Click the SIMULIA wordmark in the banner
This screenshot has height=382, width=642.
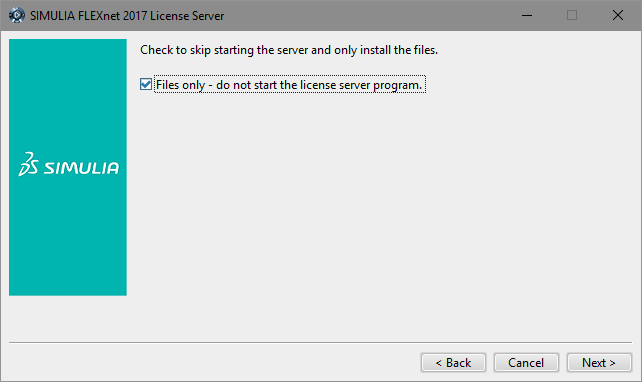point(81,168)
